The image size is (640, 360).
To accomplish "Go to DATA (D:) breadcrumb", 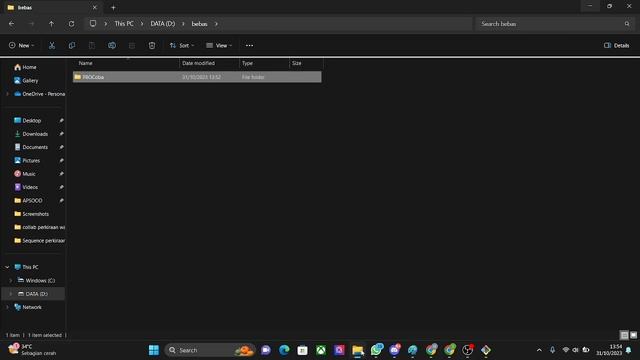I will (162, 24).
